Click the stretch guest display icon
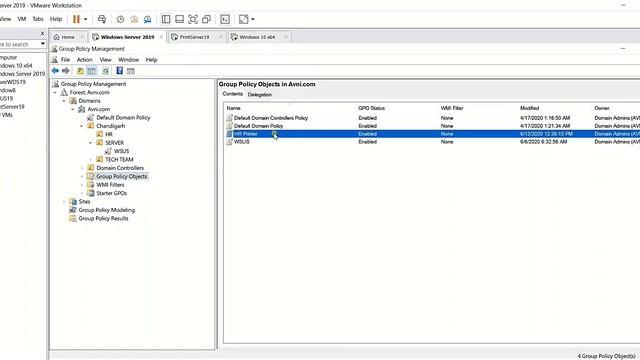This screenshot has width=640, height=360. click(x=244, y=19)
